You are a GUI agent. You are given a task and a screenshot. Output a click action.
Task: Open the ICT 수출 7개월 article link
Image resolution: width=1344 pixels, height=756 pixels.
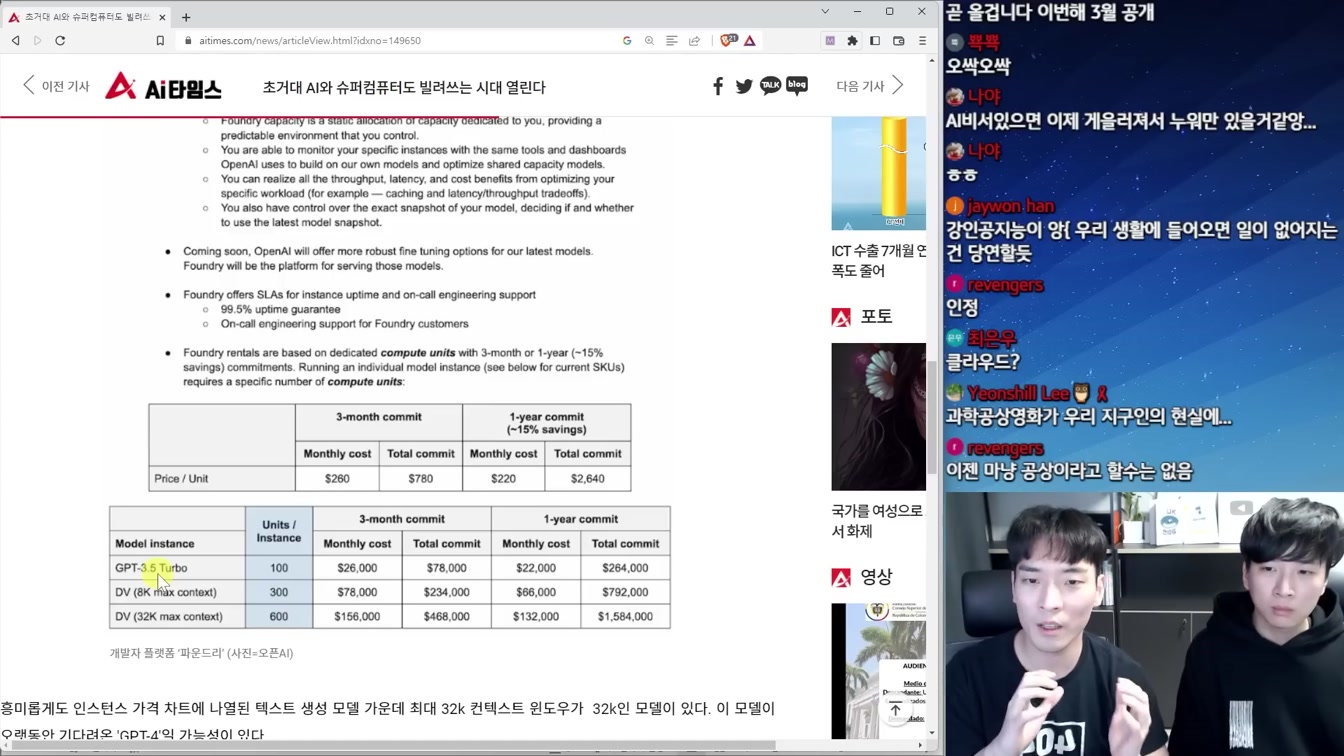tap(879, 261)
